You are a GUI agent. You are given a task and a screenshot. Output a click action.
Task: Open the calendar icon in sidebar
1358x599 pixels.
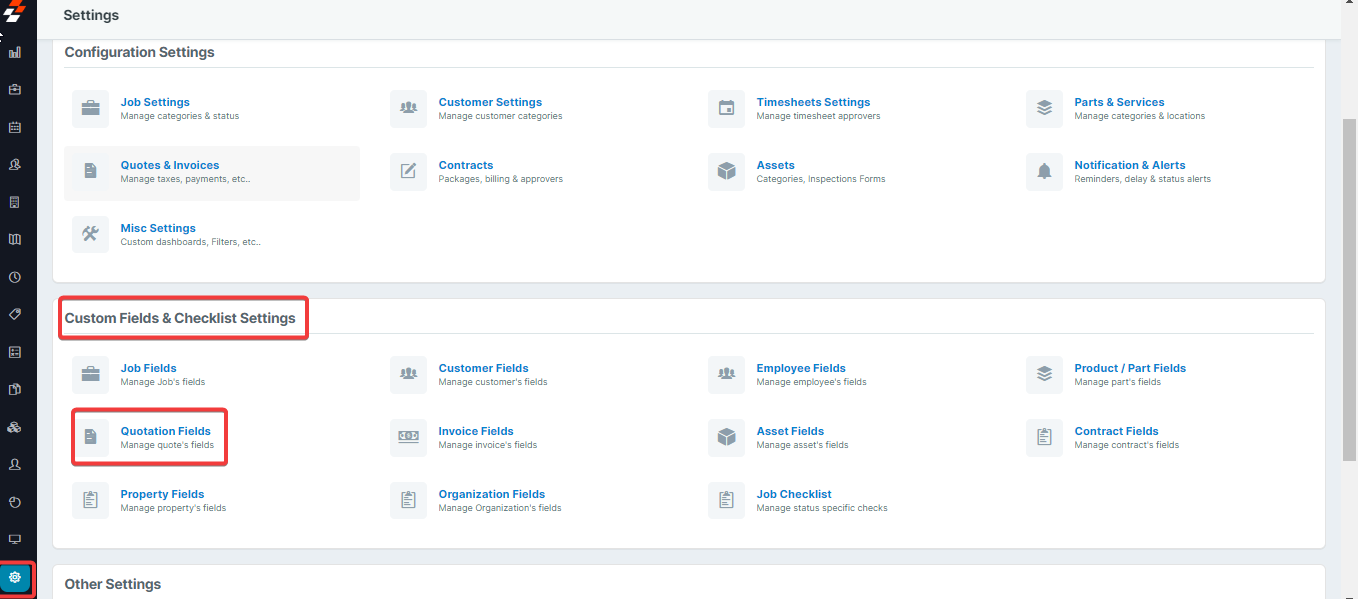click(x=15, y=127)
